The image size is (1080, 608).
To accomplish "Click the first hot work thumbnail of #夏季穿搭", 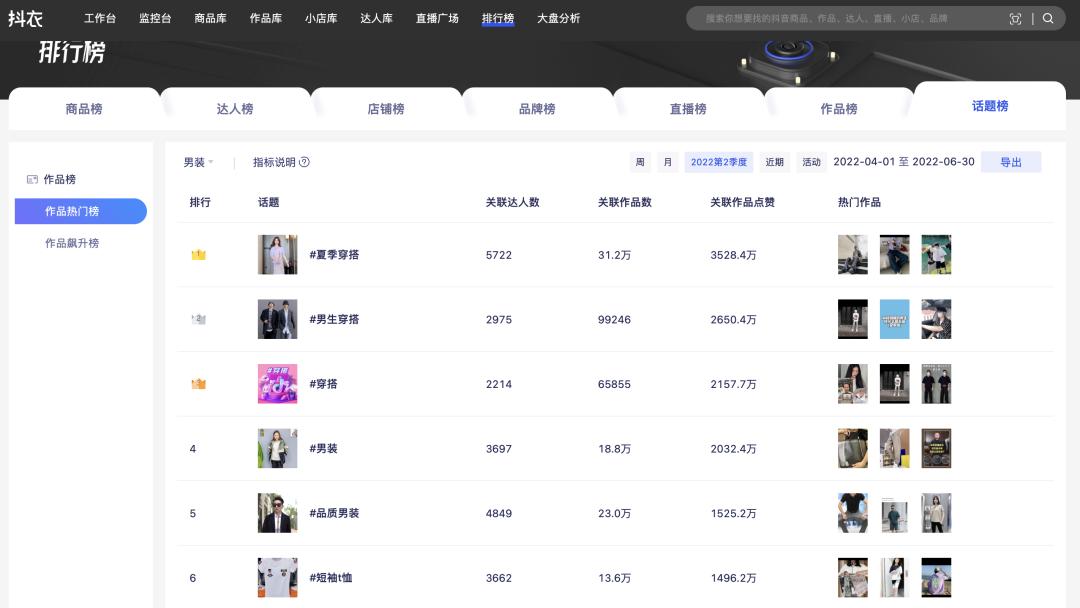I will click(852, 255).
